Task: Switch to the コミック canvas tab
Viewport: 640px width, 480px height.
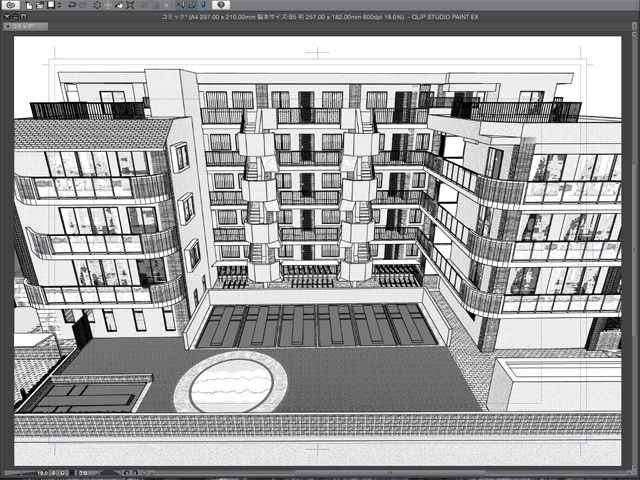Action: point(25,26)
